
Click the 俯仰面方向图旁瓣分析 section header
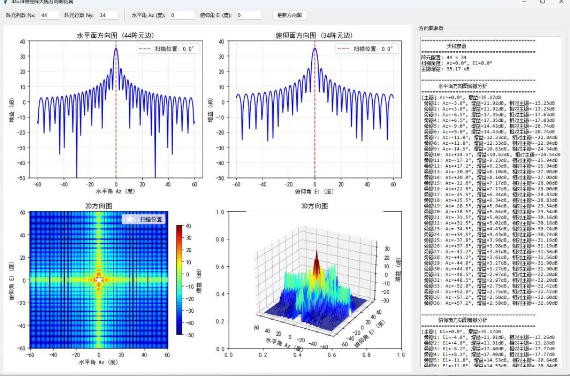(x=463, y=320)
